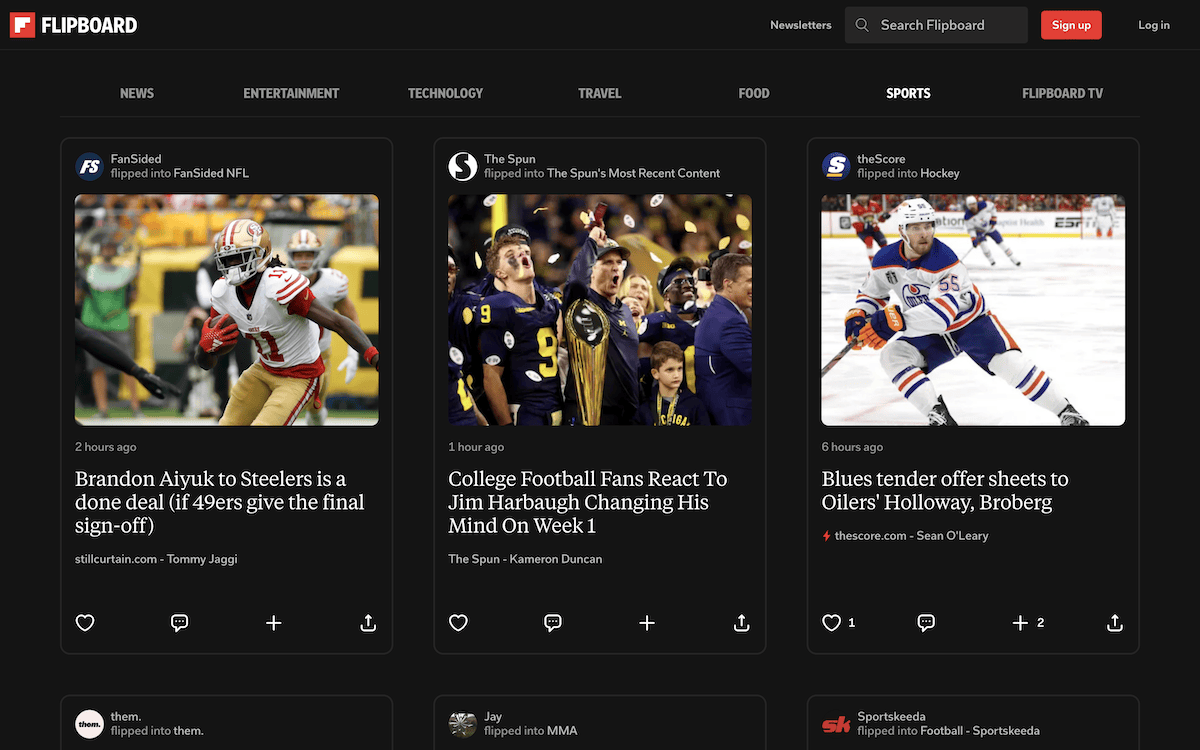This screenshot has width=1200, height=750.
Task: Click the Log in link
Action: tap(1154, 25)
